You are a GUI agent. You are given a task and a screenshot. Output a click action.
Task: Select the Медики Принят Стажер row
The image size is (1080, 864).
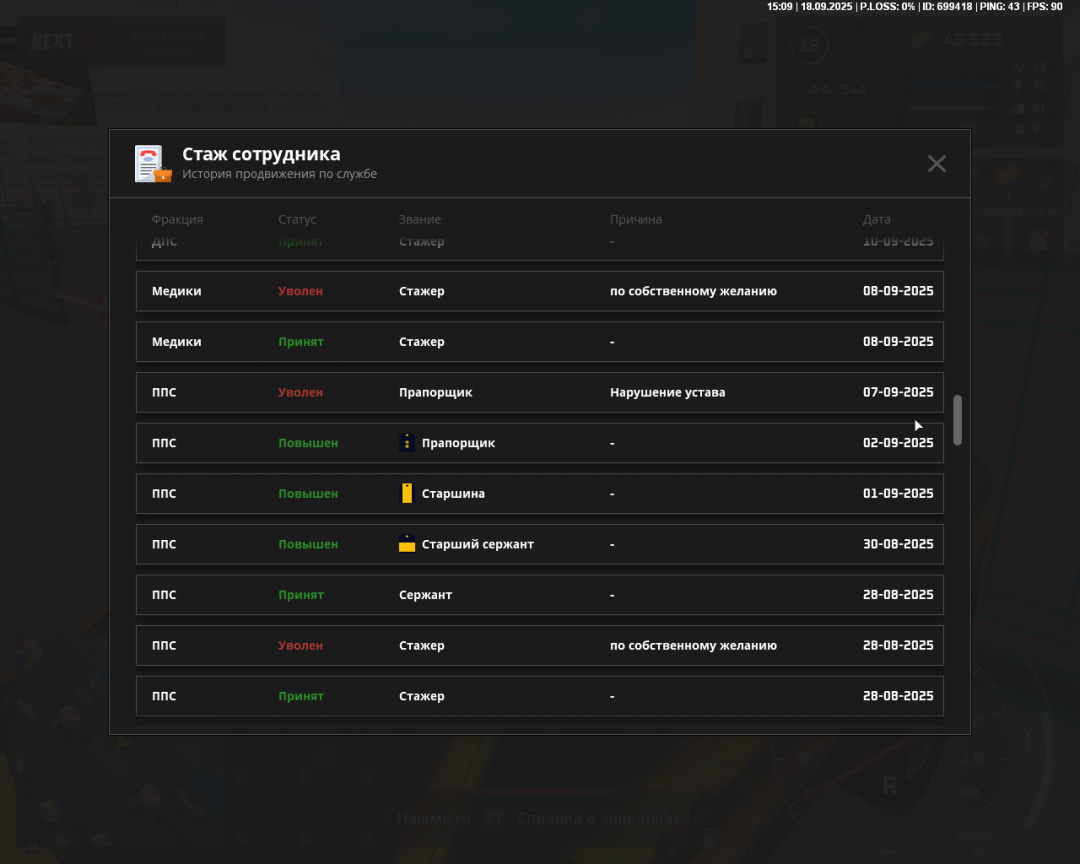(x=540, y=342)
